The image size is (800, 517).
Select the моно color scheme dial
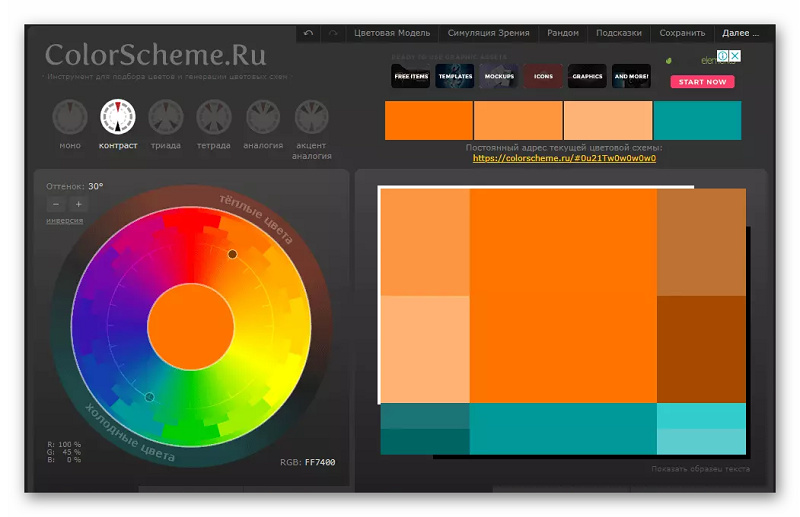[70, 117]
